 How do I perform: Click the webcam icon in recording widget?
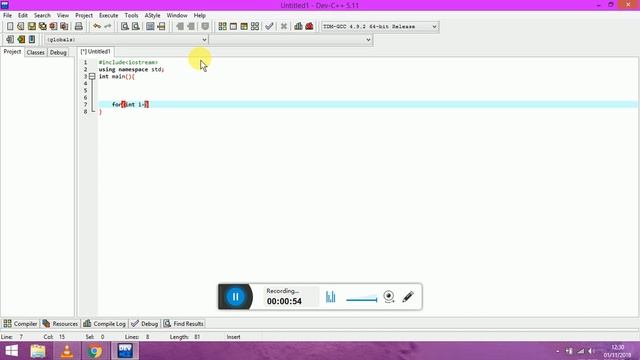tap(389, 297)
